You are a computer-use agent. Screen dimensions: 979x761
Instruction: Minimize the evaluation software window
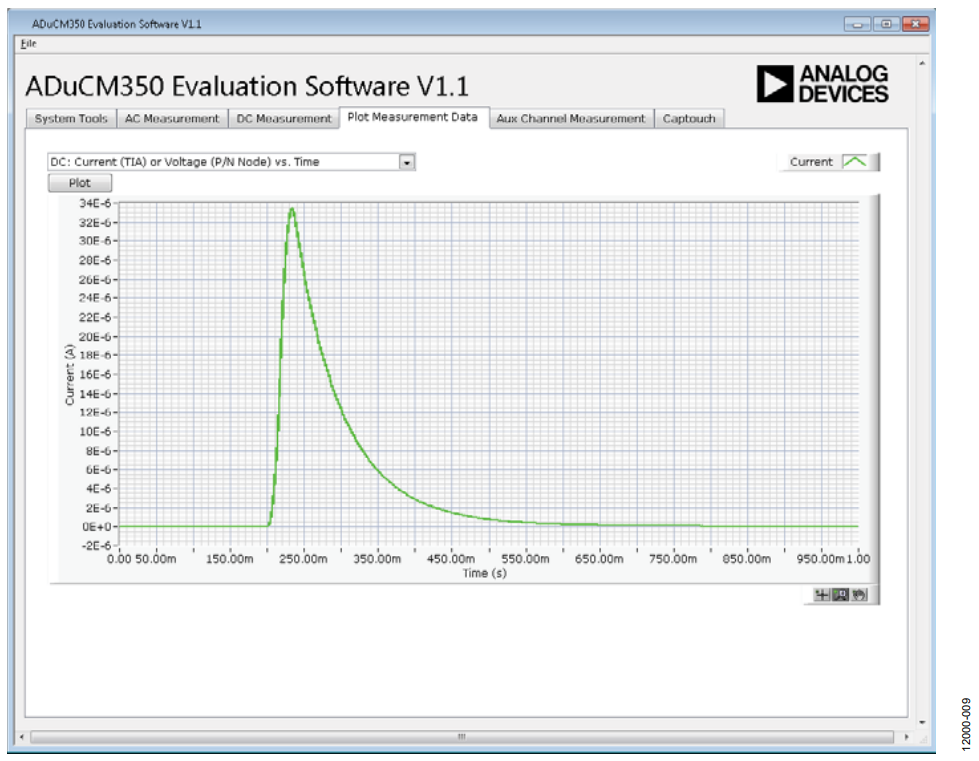tap(857, 24)
